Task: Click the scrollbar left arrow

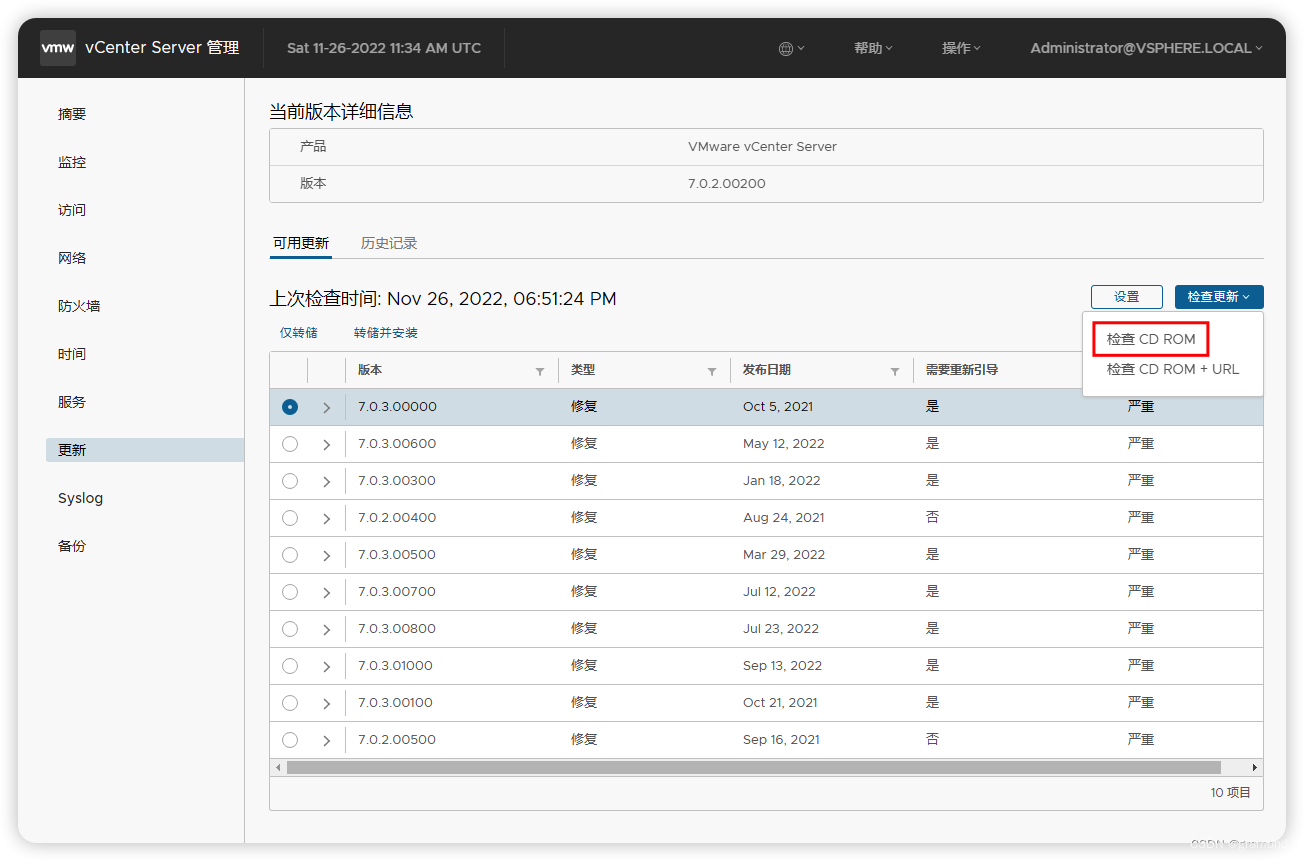Action: click(x=278, y=767)
